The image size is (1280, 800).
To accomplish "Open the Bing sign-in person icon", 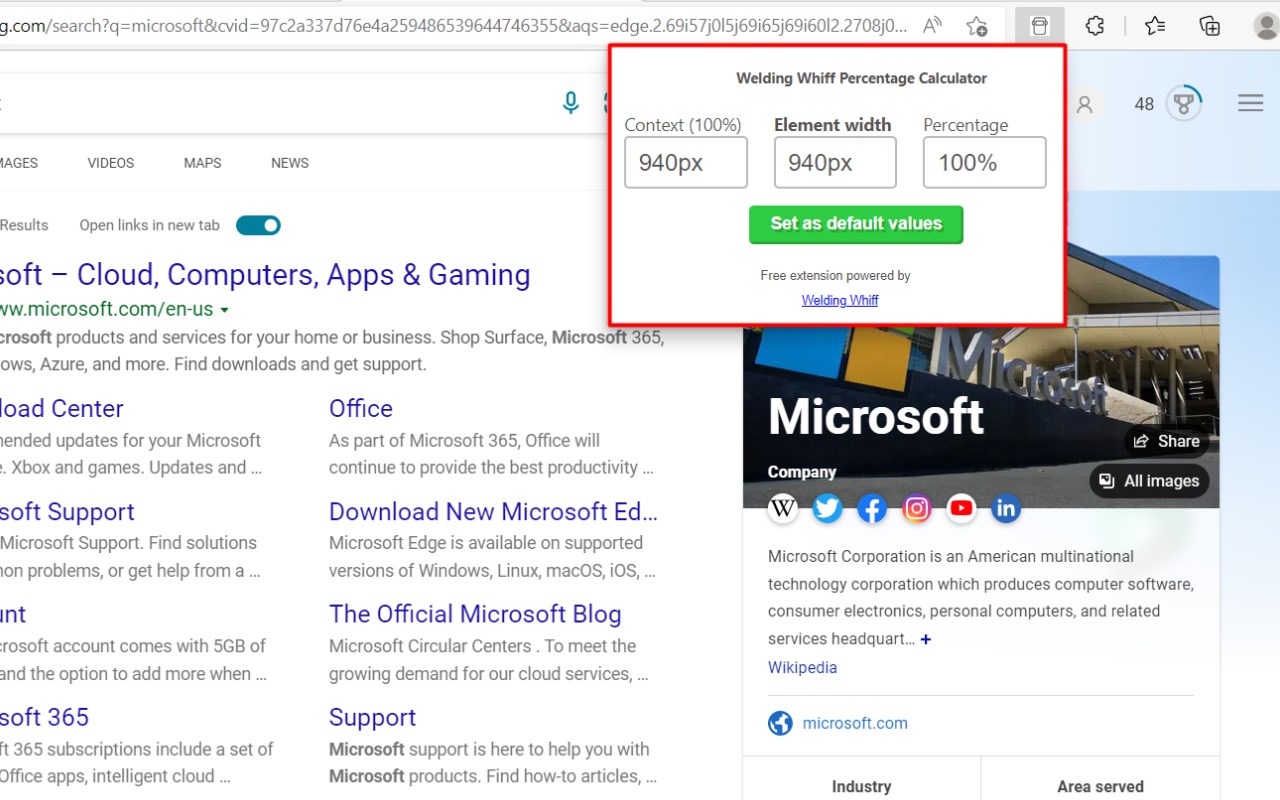I will click(x=1084, y=104).
